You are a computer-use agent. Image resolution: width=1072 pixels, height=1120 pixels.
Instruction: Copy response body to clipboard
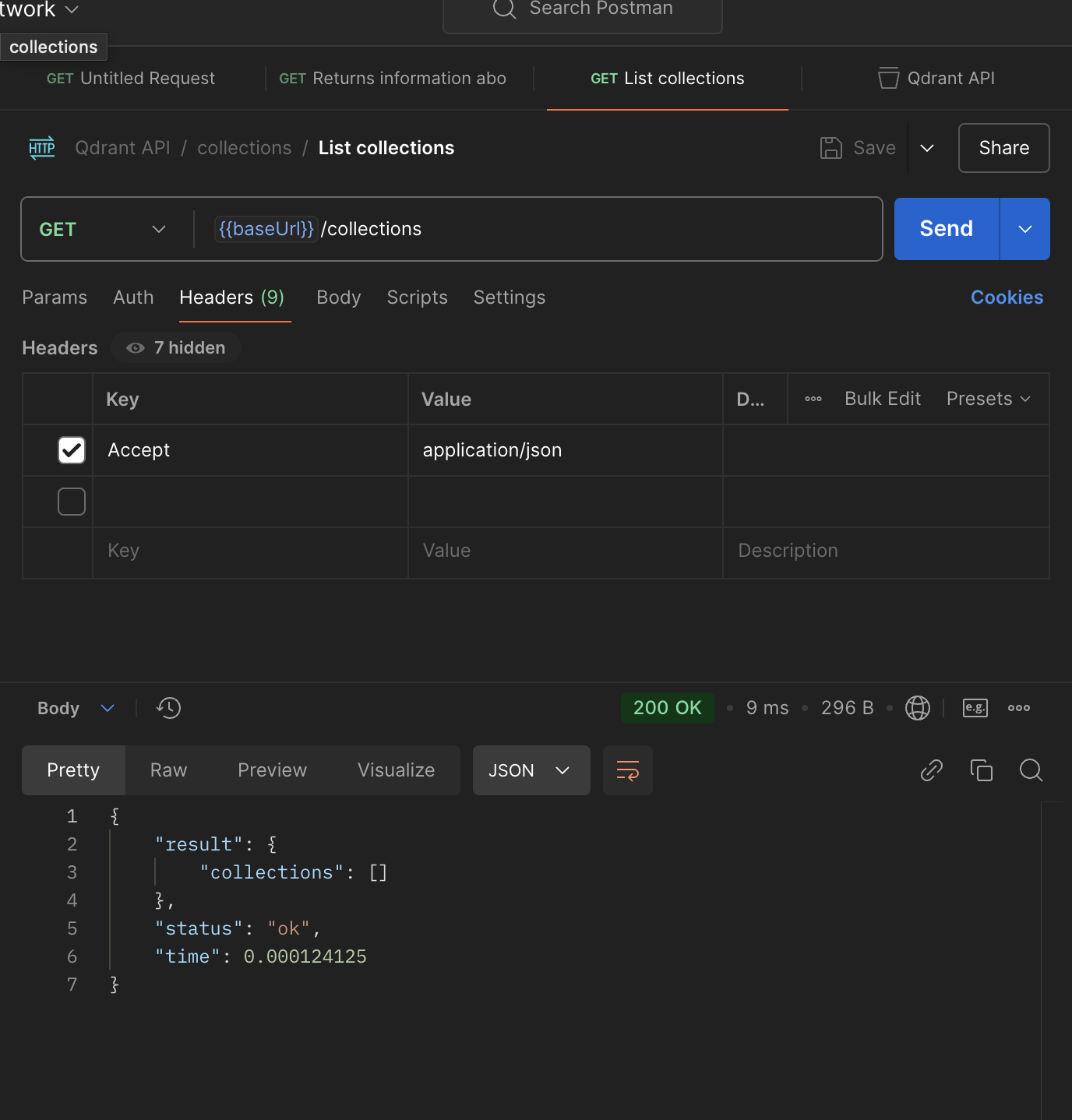tap(982, 770)
